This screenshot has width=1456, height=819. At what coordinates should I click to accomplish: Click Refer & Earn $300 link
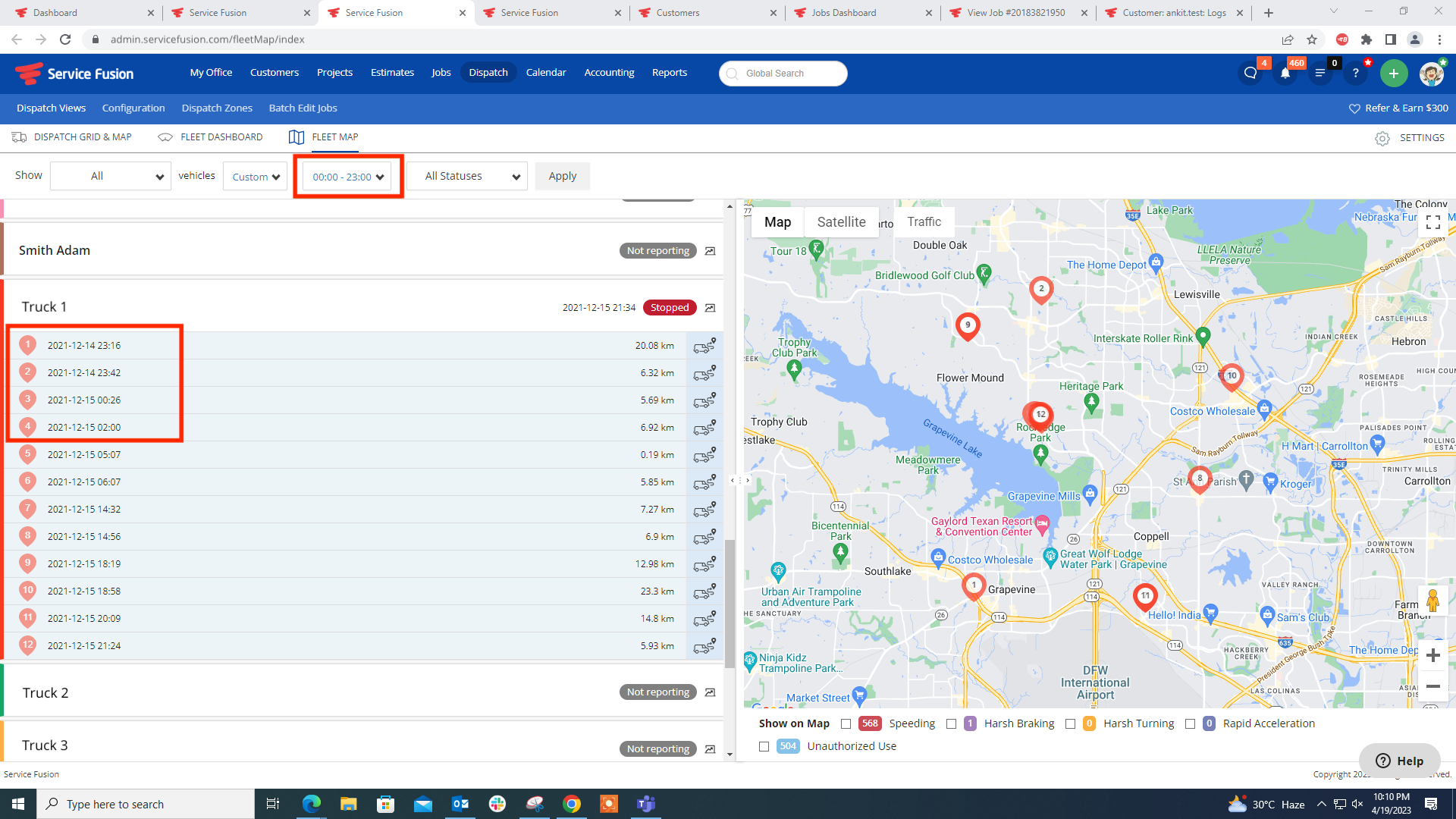point(1398,108)
